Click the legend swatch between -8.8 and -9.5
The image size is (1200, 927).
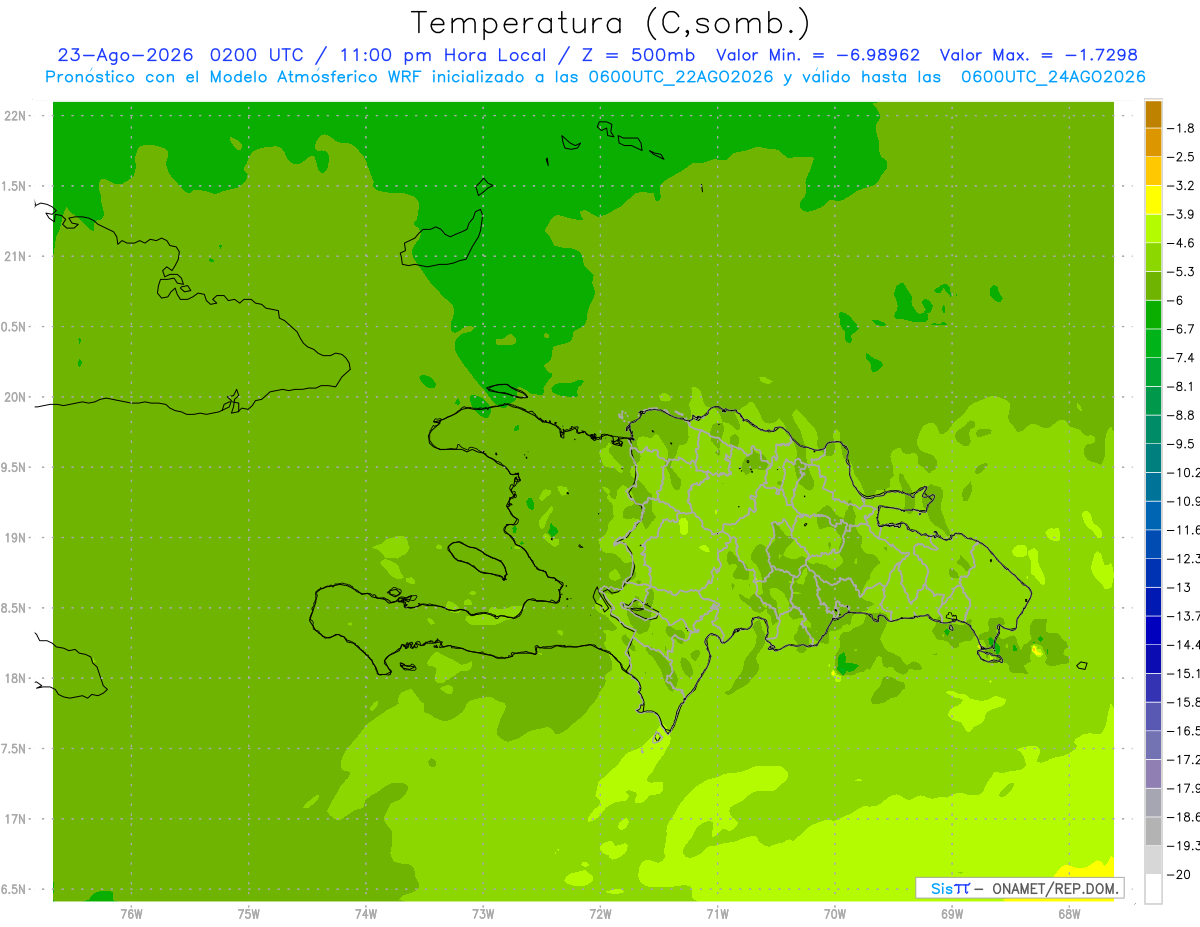click(x=1153, y=429)
